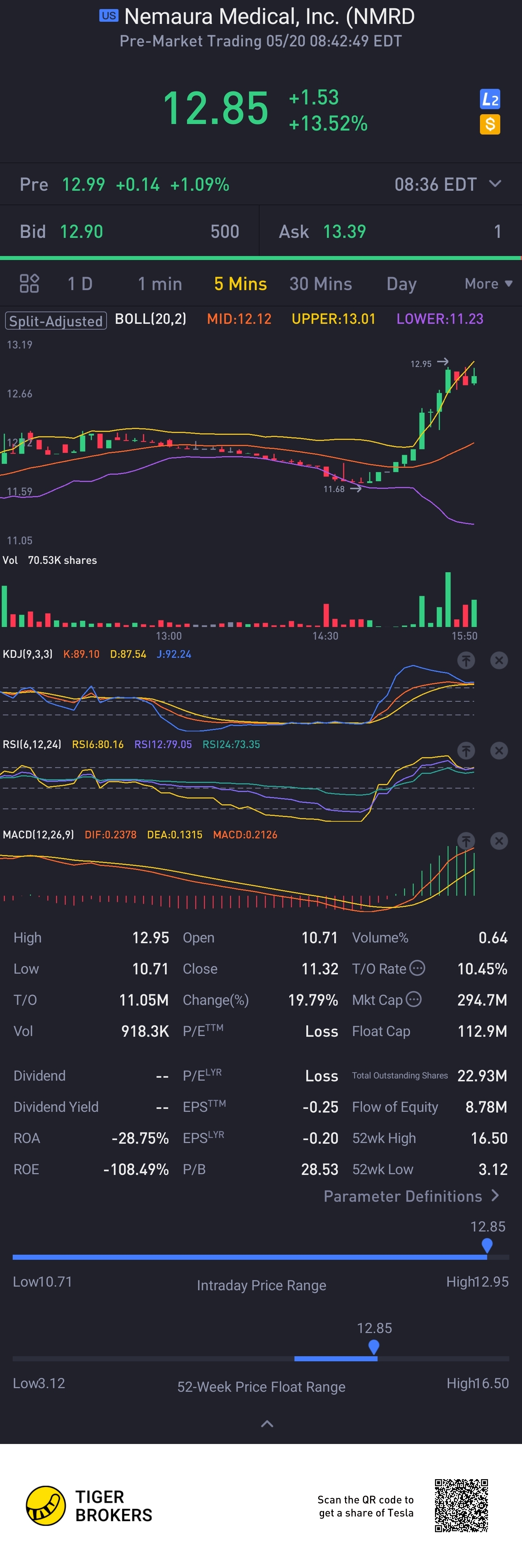The width and height of the screenshot is (522, 1568).
Task: Tap the KDJ(9,3,3) indicator label
Action: point(28,654)
